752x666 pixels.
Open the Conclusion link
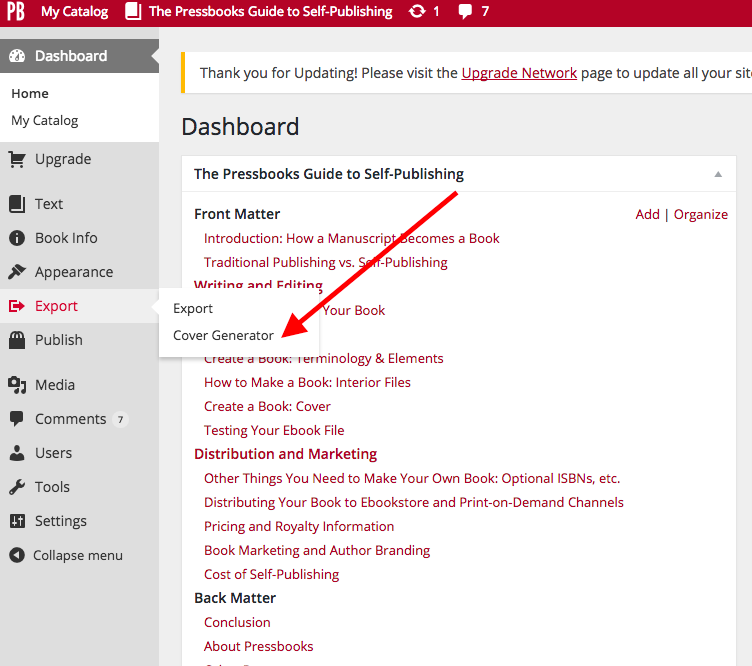pyautogui.click(x=237, y=622)
